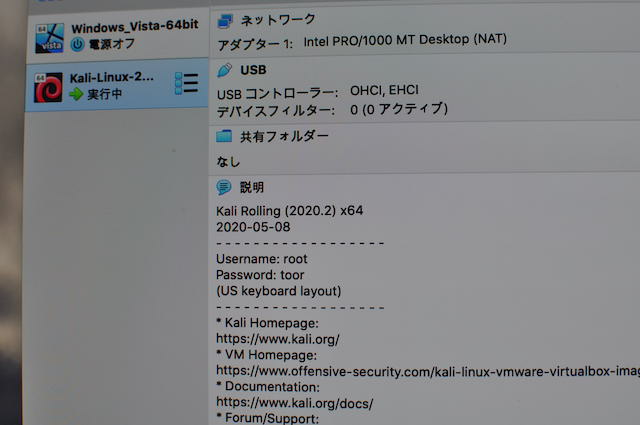This screenshot has width=640, height=425.
Task: Click the Username: root line
Action: point(262,259)
